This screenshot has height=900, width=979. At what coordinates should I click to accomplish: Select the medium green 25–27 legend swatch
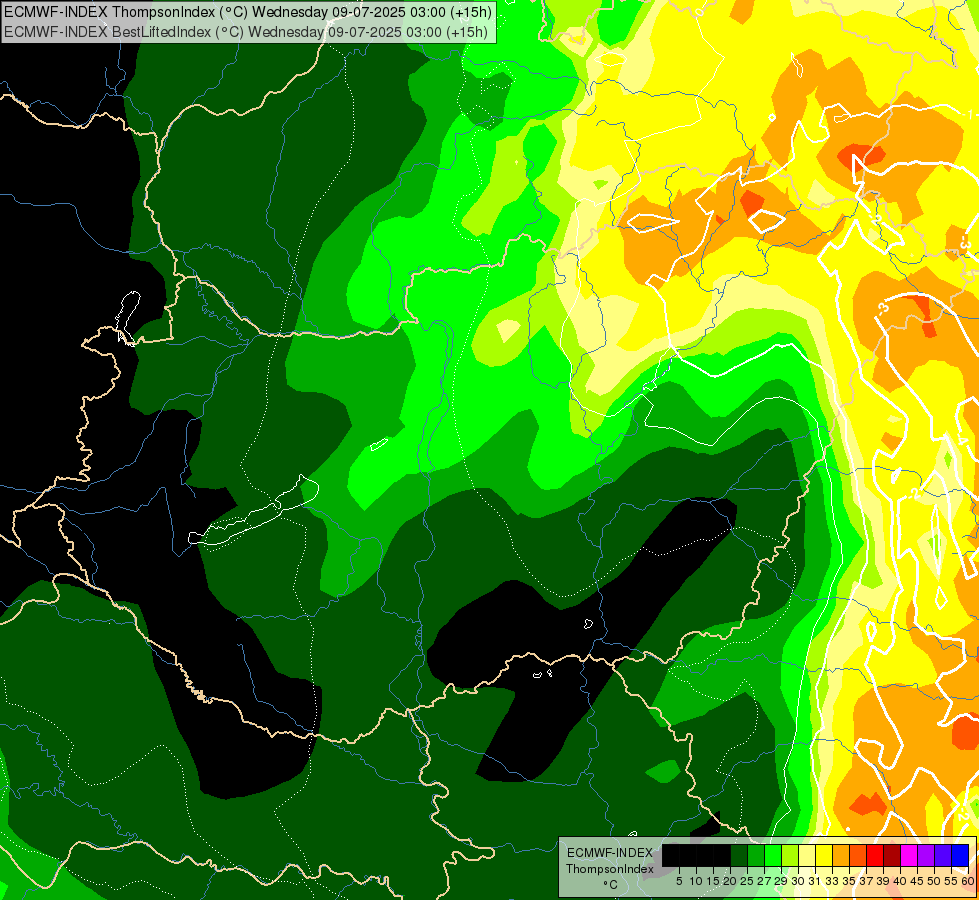pyautogui.click(x=756, y=855)
